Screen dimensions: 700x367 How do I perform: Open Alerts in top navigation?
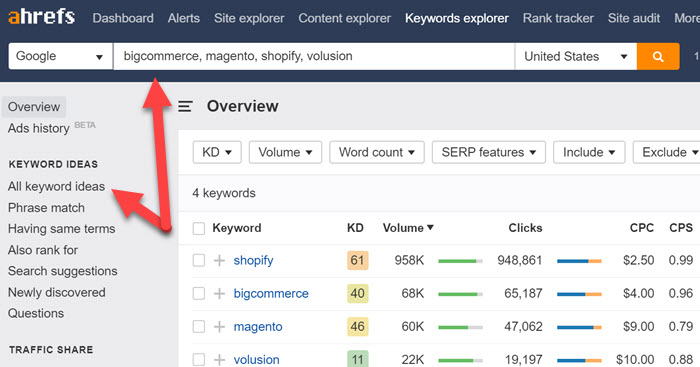click(183, 18)
